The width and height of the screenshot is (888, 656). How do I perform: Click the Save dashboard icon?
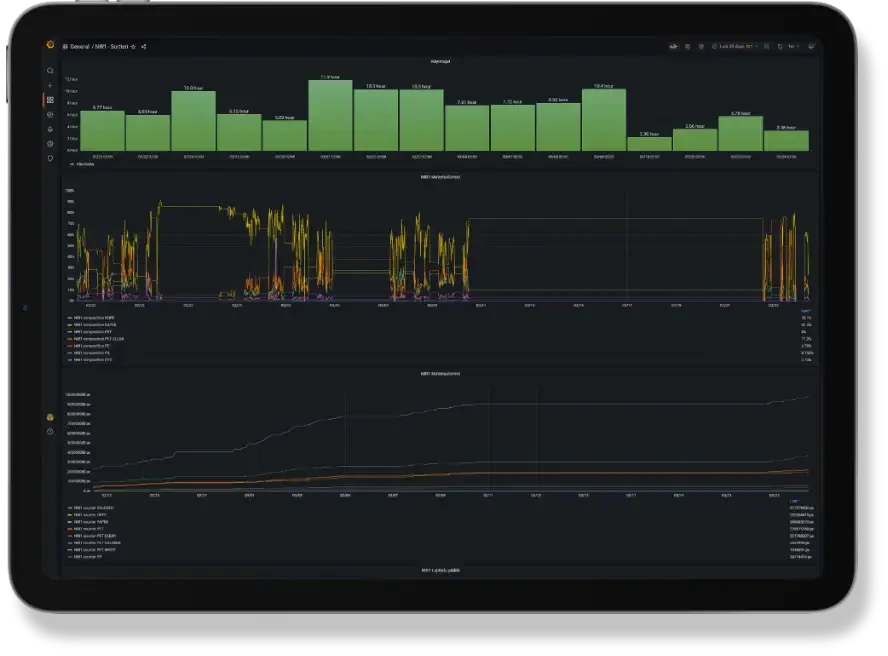[x=688, y=46]
